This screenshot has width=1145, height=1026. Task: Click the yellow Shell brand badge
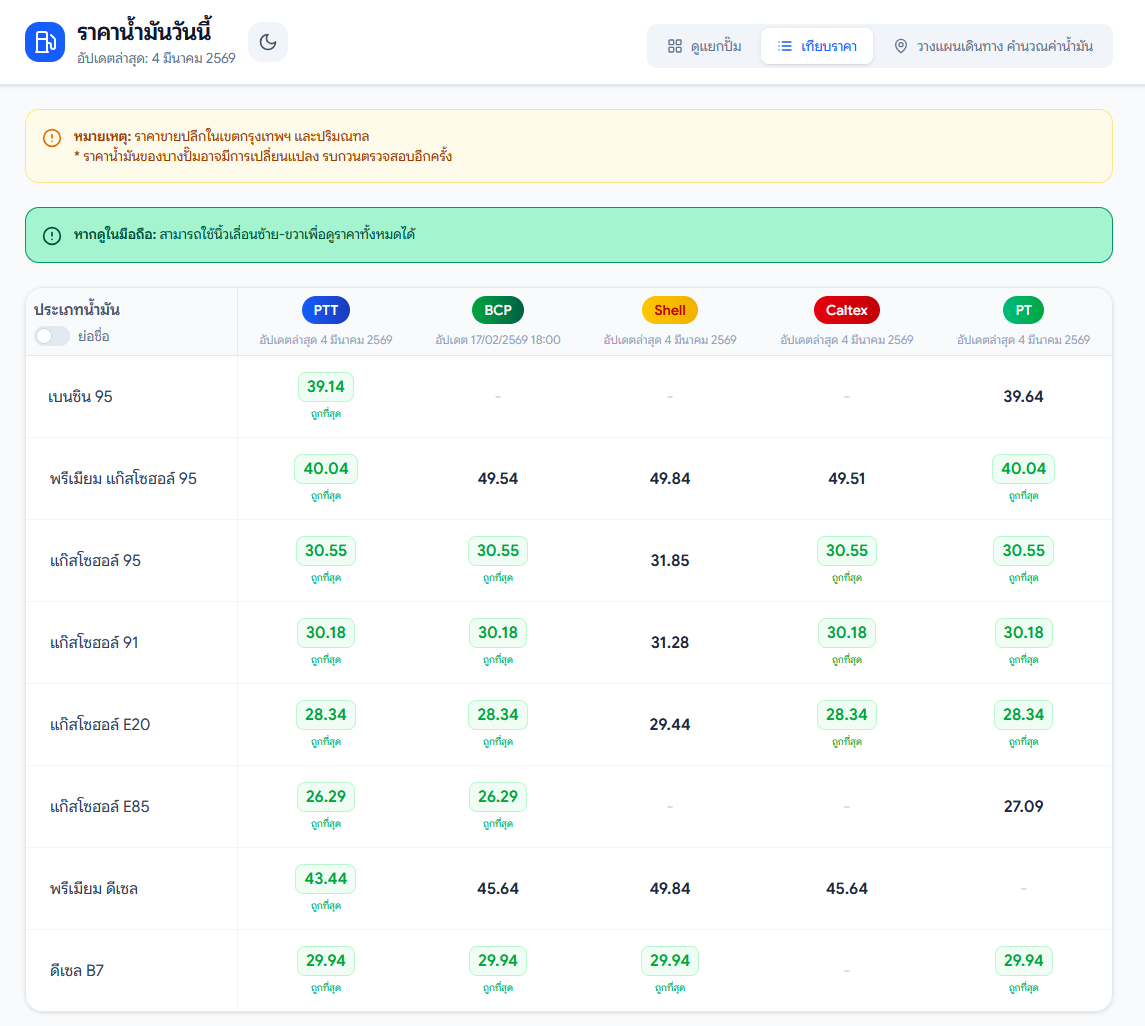click(670, 310)
